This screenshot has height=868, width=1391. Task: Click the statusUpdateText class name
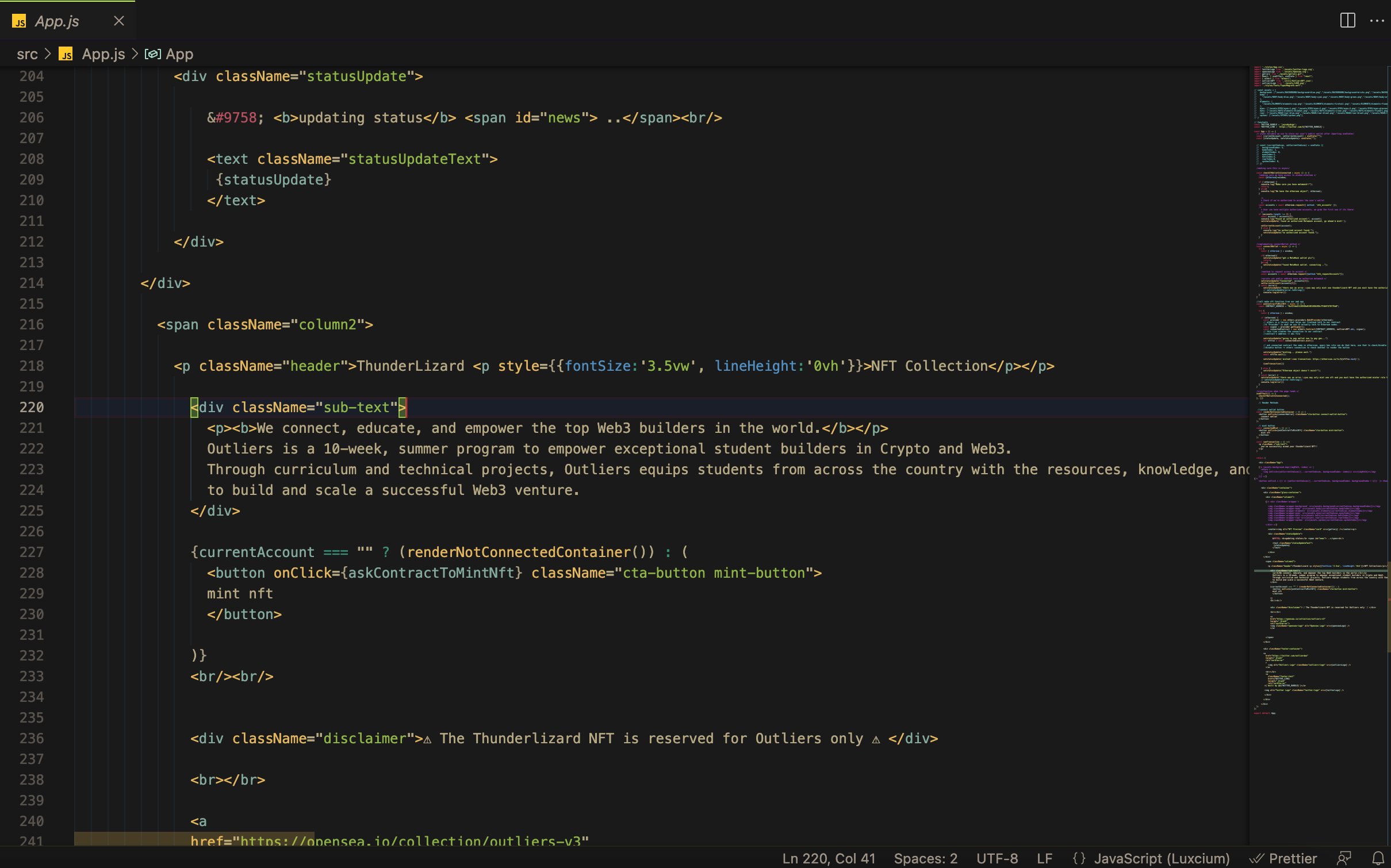pyautogui.click(x=415, y=159)
